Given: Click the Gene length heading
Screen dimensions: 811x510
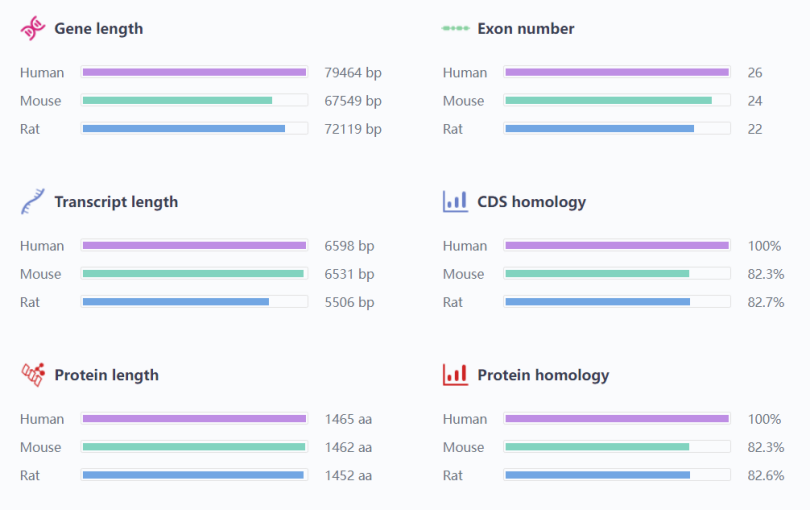Looking at the screenshot, I should click(98, 29).
